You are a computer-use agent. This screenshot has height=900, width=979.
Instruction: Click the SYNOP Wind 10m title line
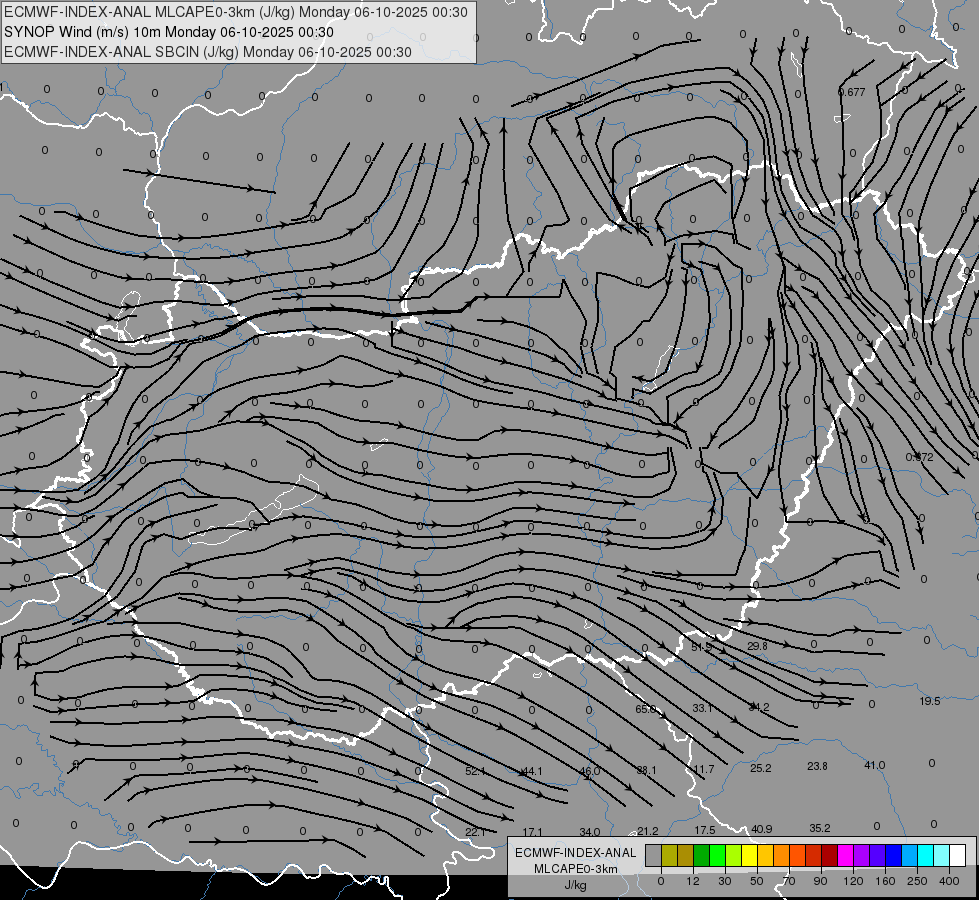(x=169, y=32)
